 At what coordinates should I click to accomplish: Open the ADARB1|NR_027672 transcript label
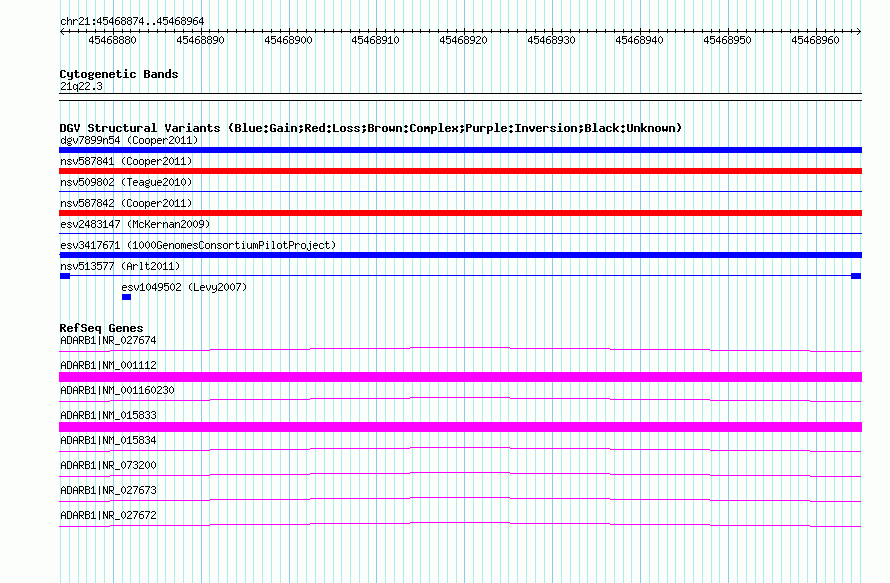108,515
